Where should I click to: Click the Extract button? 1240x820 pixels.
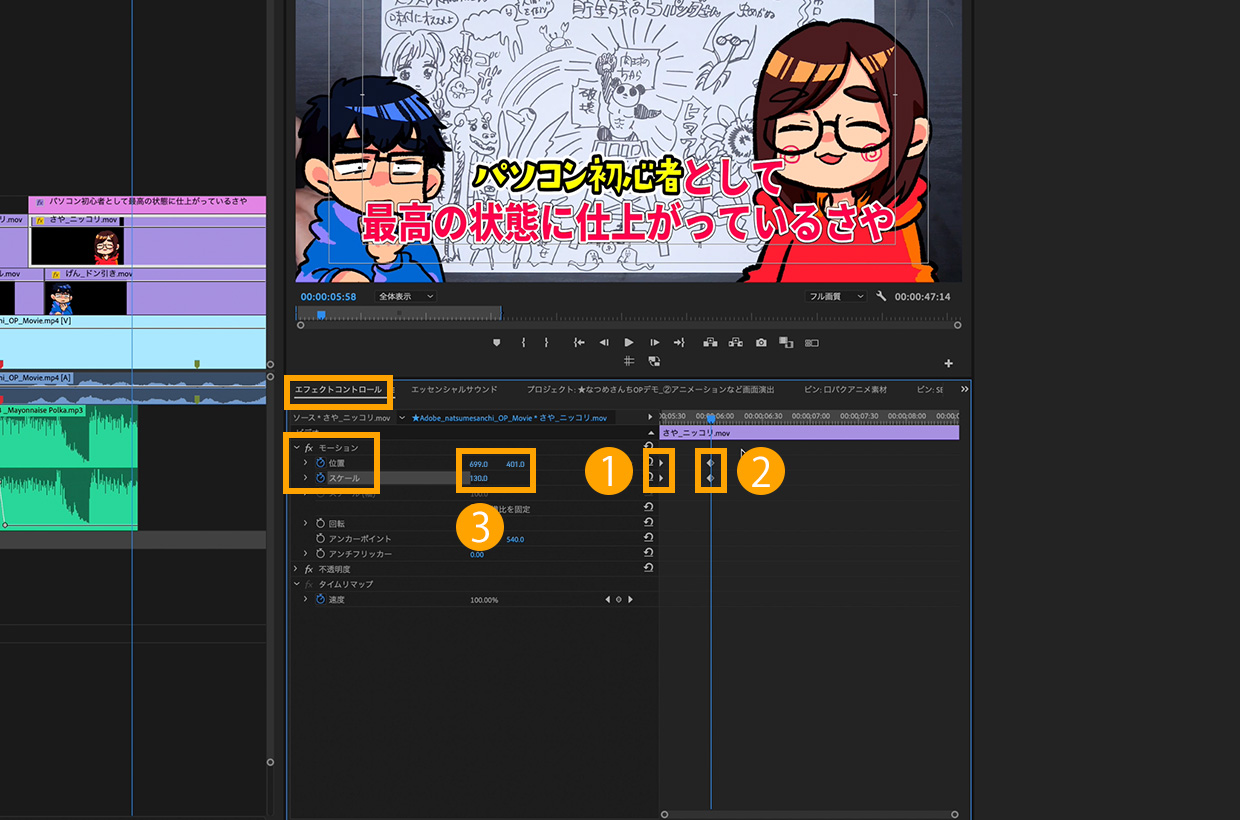point(736,343)
